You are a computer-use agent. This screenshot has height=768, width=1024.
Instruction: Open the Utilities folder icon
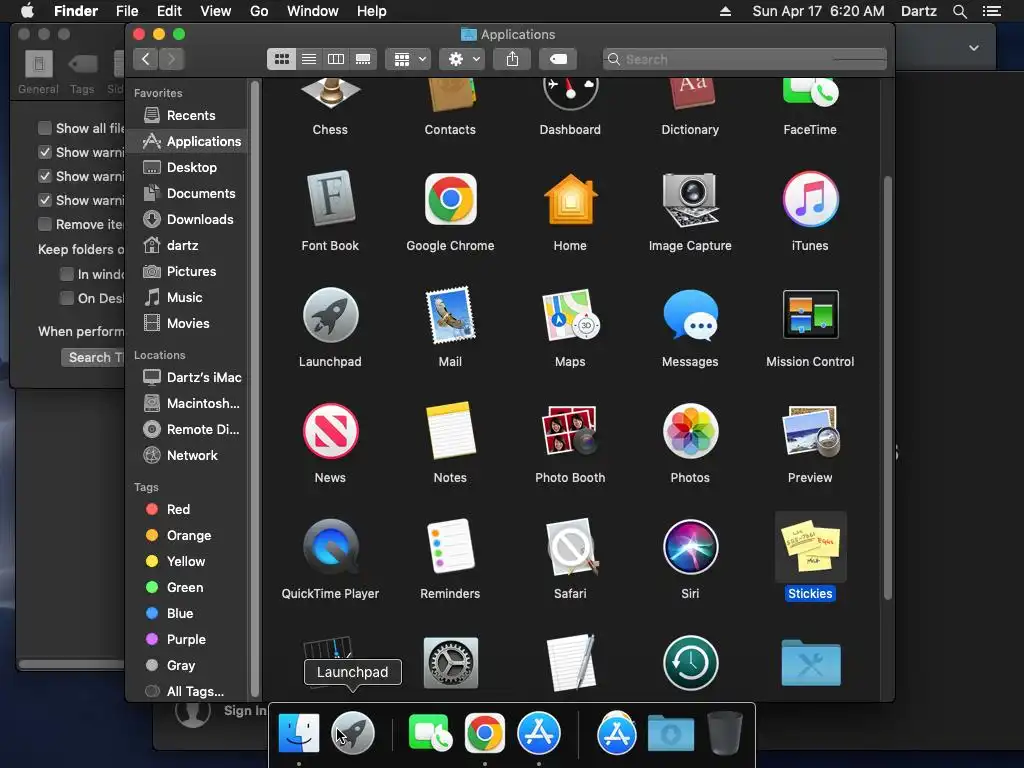tap(810, 663)
